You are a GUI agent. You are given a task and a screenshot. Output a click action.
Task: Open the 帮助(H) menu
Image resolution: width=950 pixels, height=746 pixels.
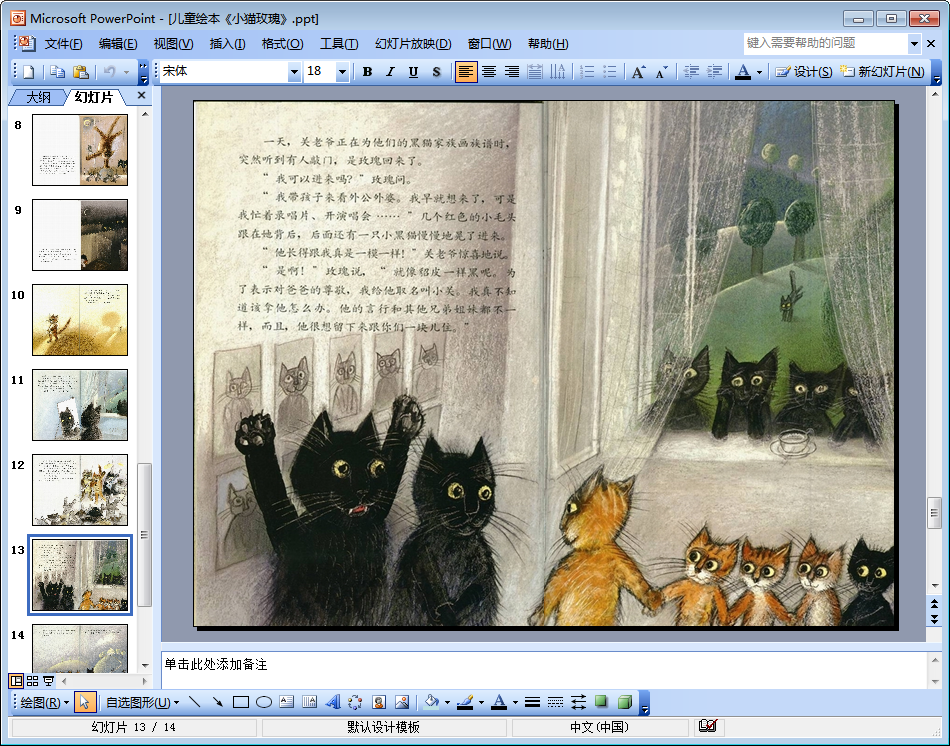pyautogui.click(x=548, y=44)
